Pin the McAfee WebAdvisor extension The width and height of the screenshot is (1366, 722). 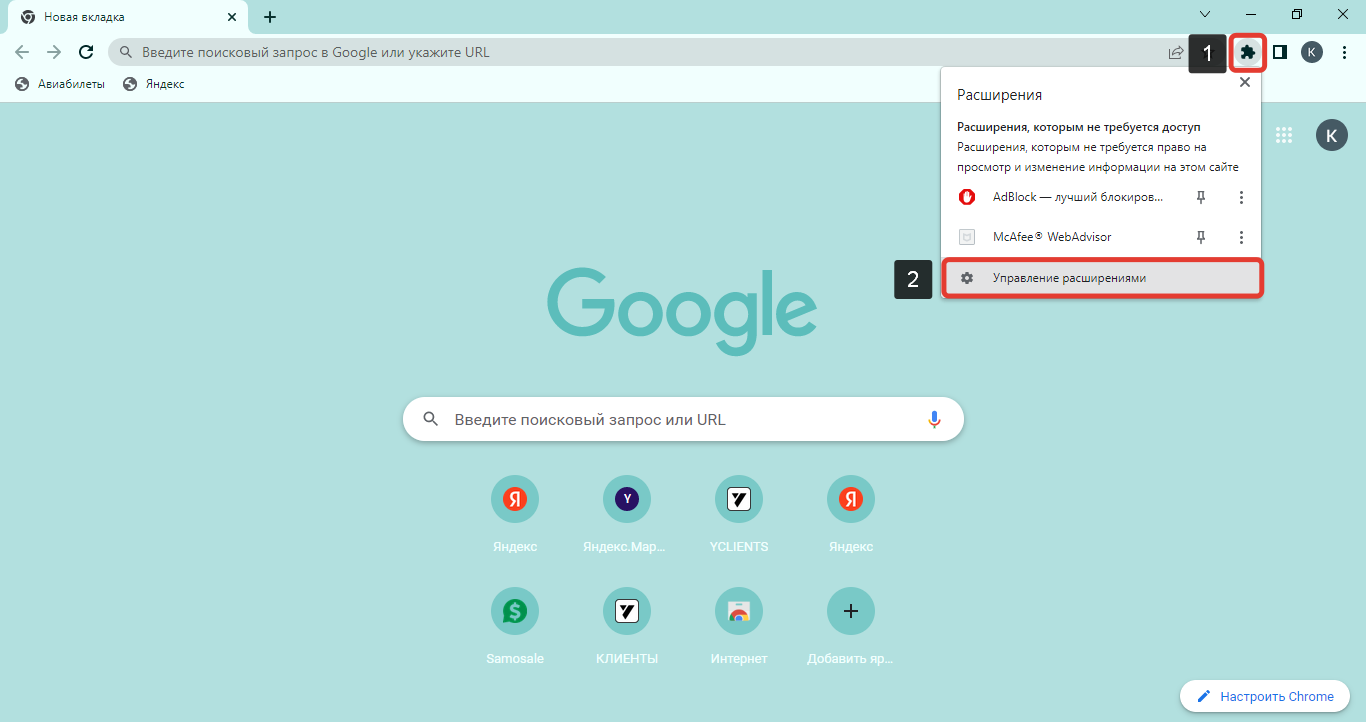(x=1202, y=237)
